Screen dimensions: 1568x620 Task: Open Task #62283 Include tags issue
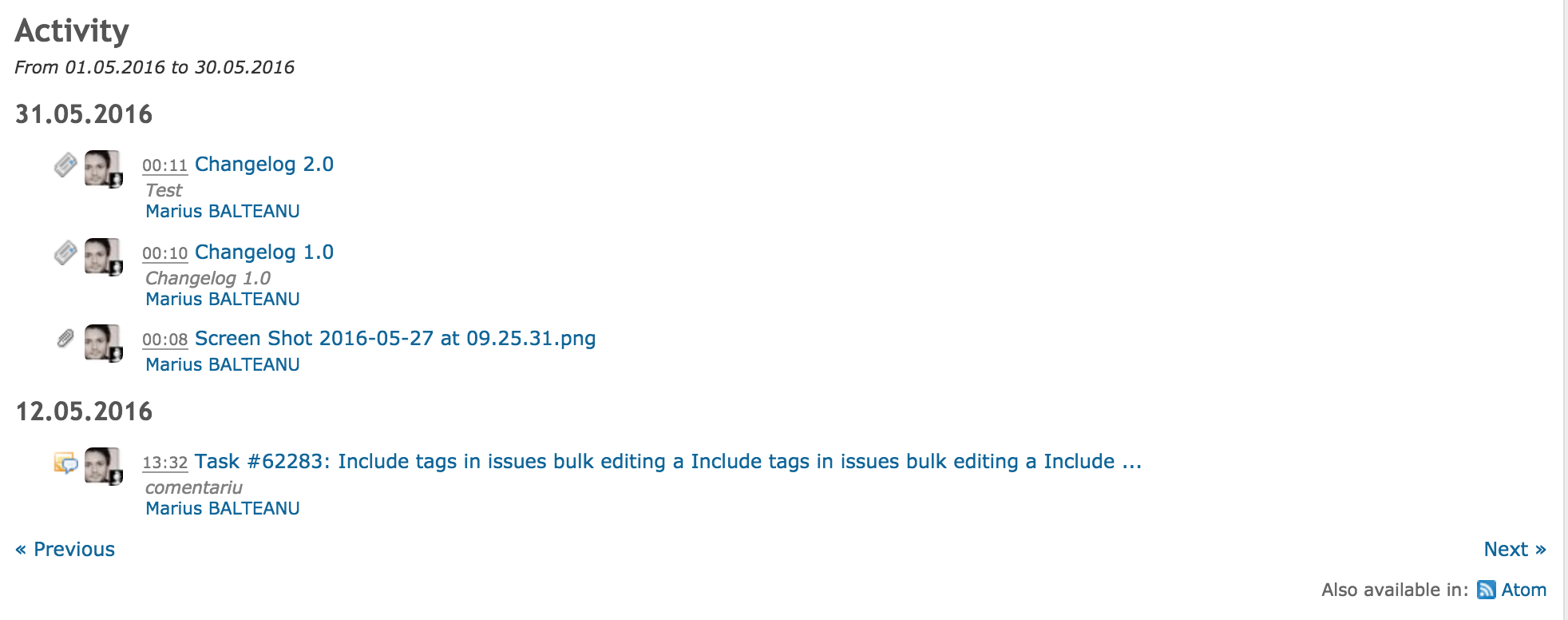coord(668,461)
